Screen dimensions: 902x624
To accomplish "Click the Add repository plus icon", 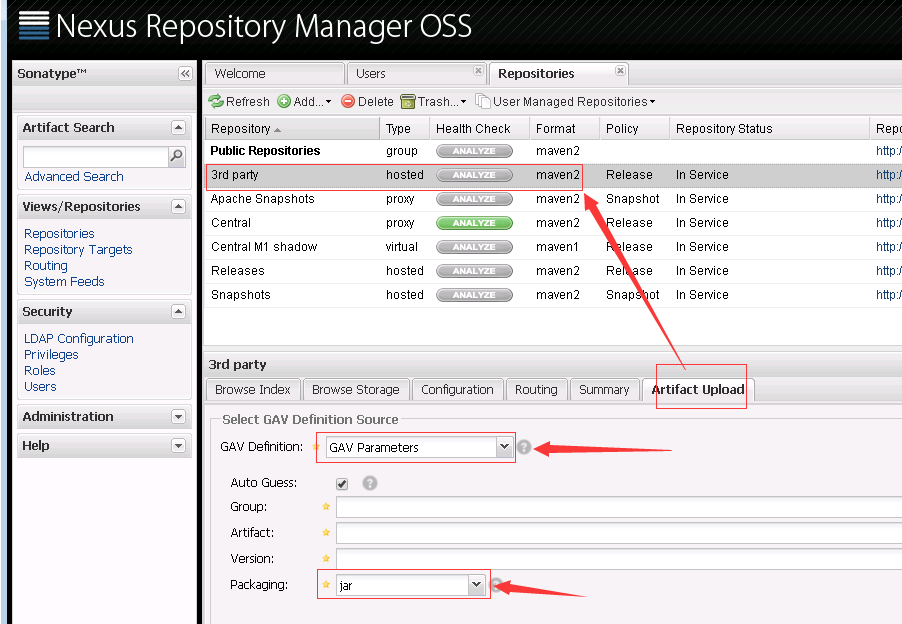I will tap(284, 102).
